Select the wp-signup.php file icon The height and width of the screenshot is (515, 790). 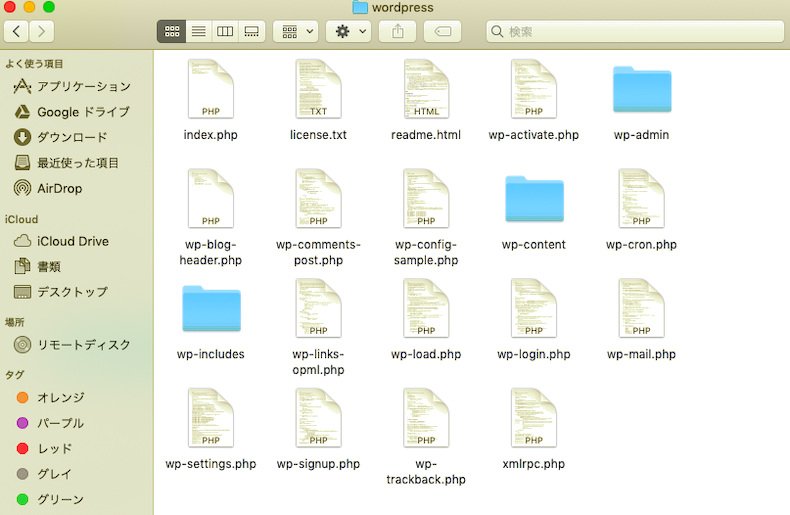318,418
